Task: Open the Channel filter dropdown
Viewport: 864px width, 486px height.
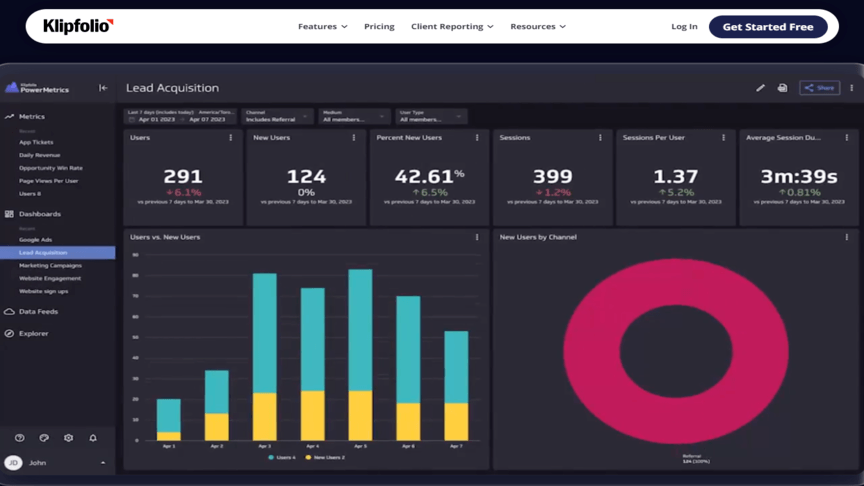Action: pos(277,116)
